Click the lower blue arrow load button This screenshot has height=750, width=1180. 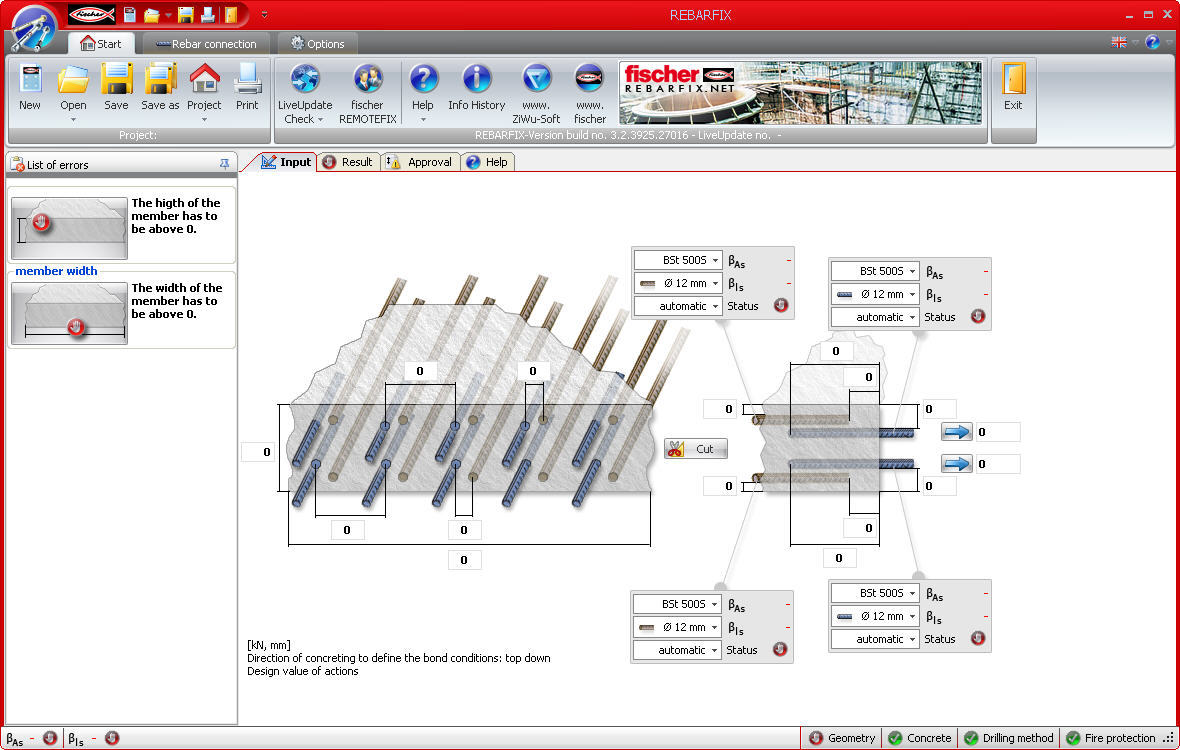pos(956,464)
